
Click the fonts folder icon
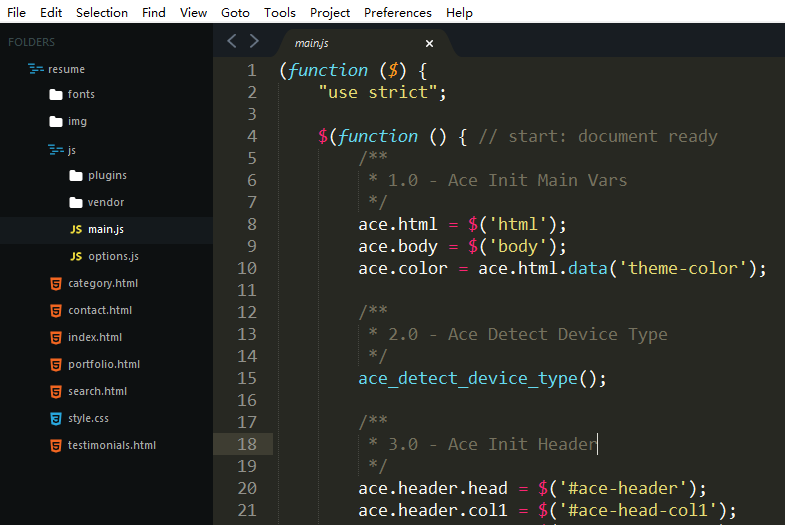point(56,95)
